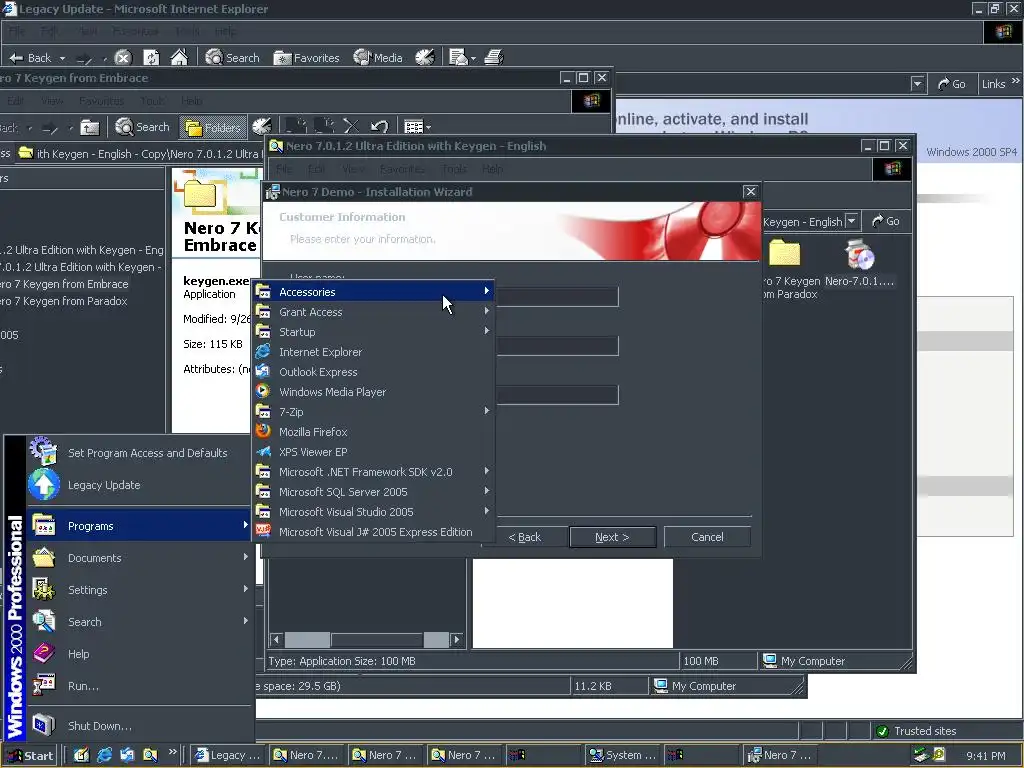Click the Undo icon in Keygen window toolbar
The width and height of the screenshot is (1024, 768).
[x=379, y=127]
